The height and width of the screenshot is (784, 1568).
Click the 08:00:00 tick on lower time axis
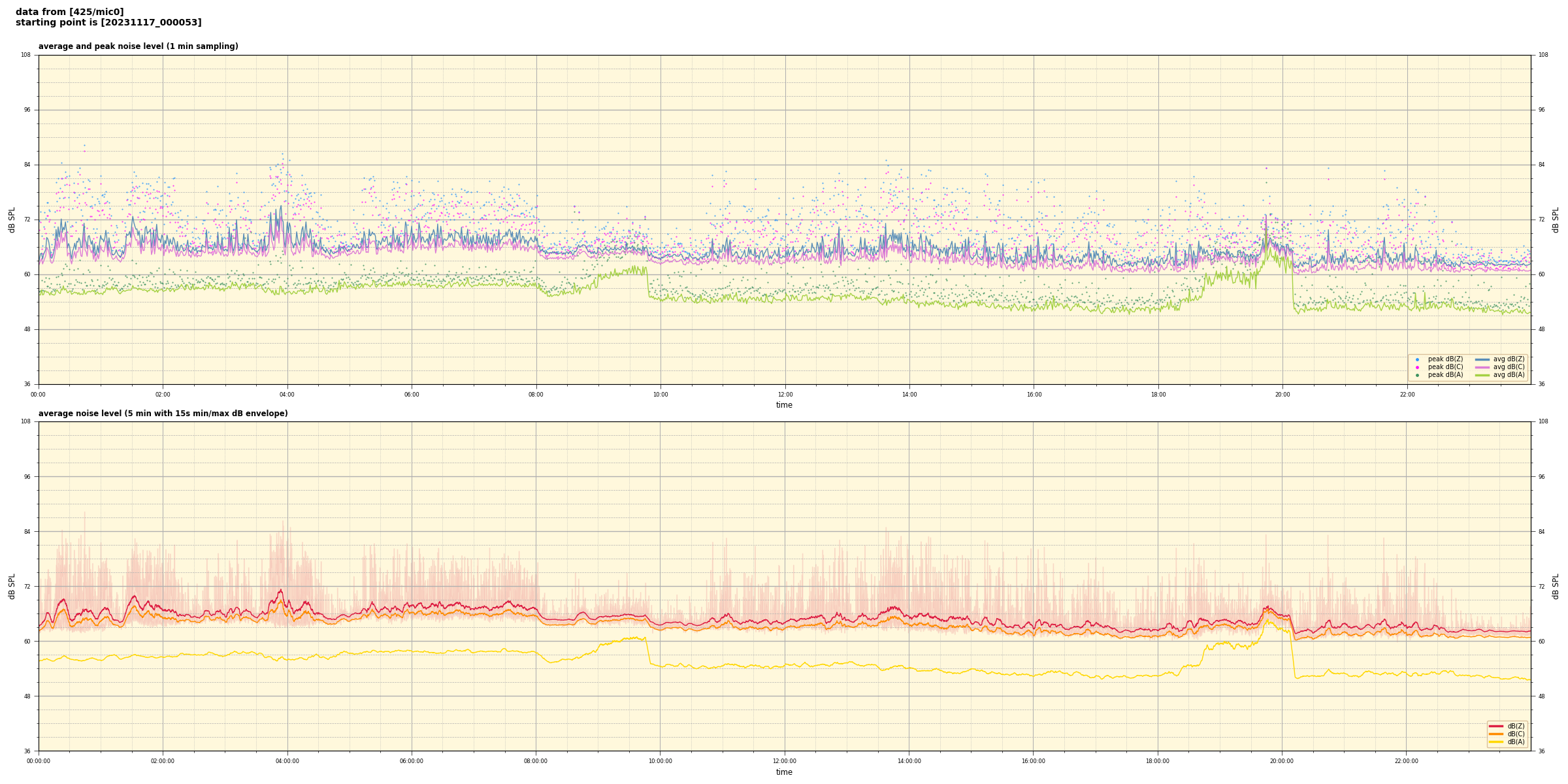tap(536, 761)
